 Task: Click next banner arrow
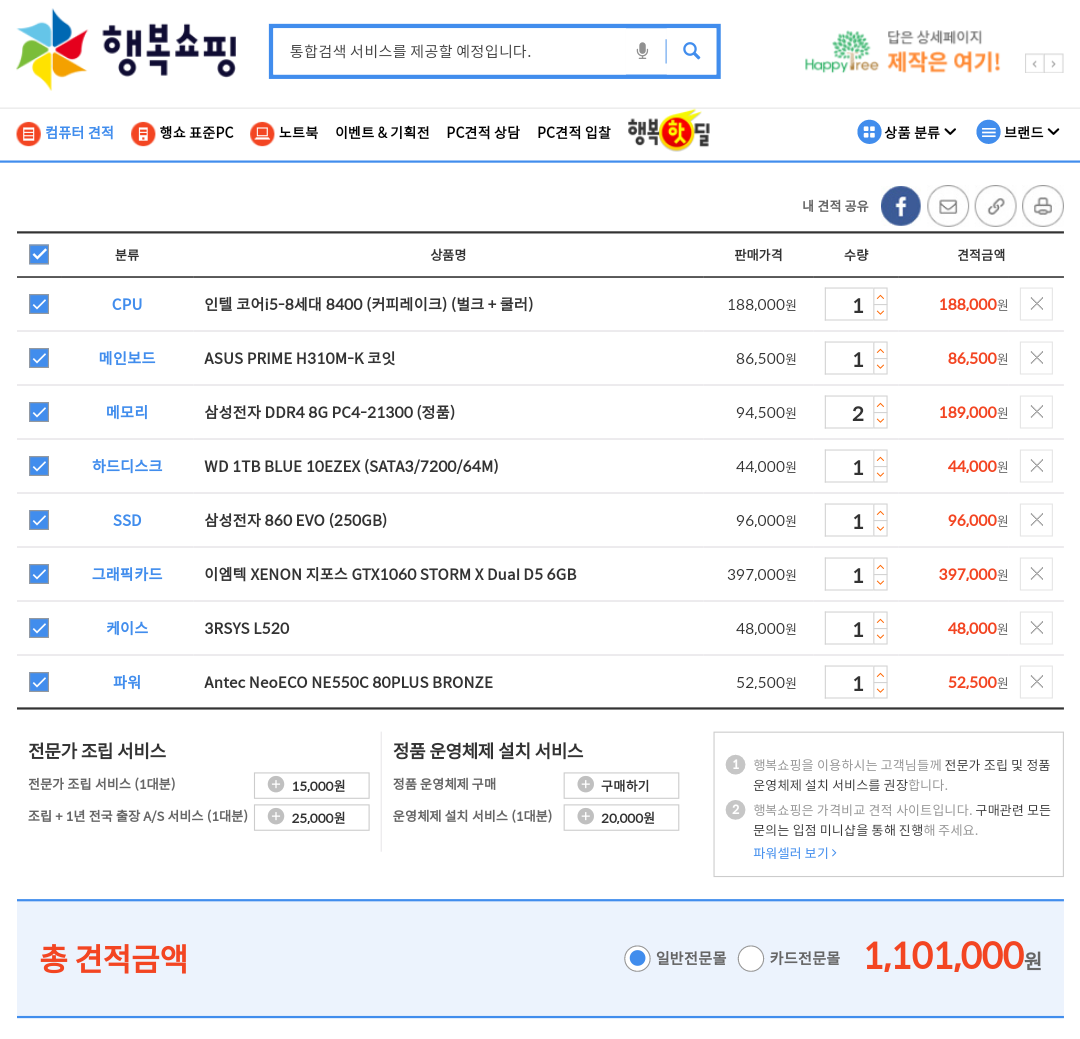[x=1053, y=64]
